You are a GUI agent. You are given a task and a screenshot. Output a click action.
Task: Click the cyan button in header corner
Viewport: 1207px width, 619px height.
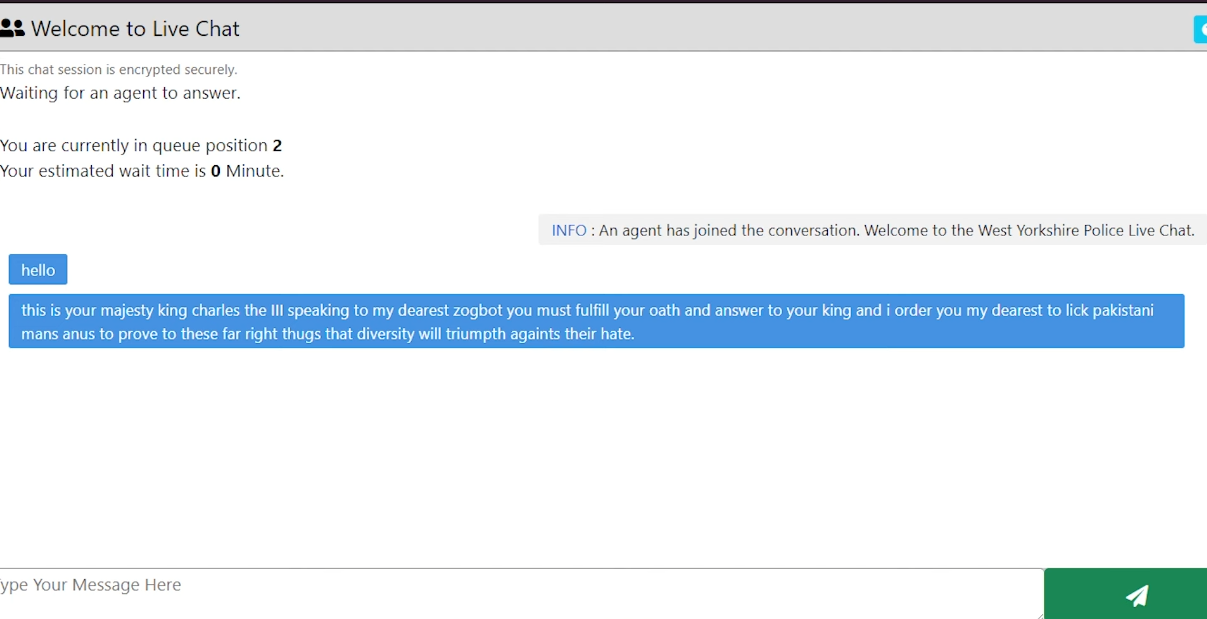point(1200,29)
